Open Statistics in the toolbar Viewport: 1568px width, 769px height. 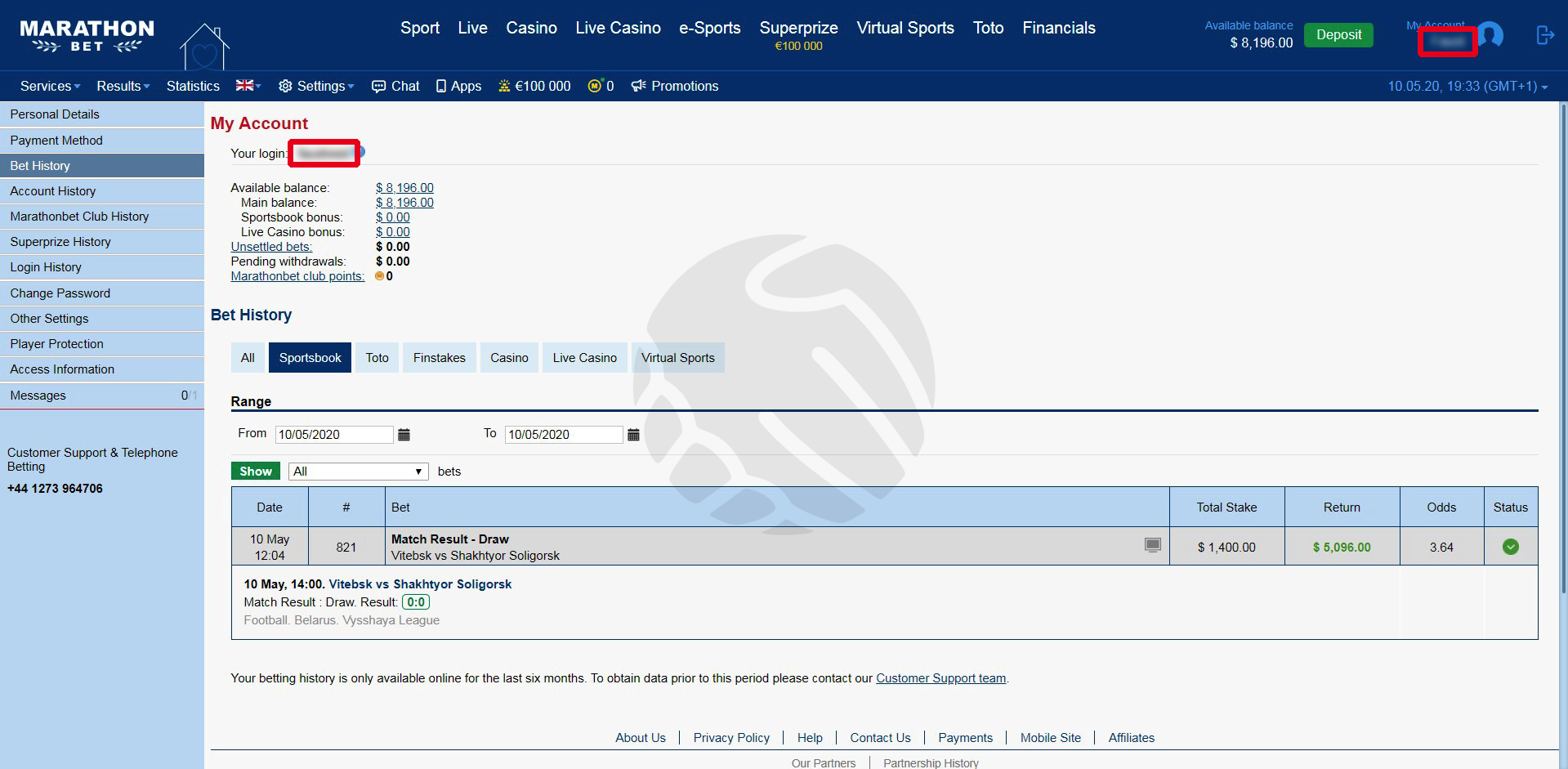193,86
